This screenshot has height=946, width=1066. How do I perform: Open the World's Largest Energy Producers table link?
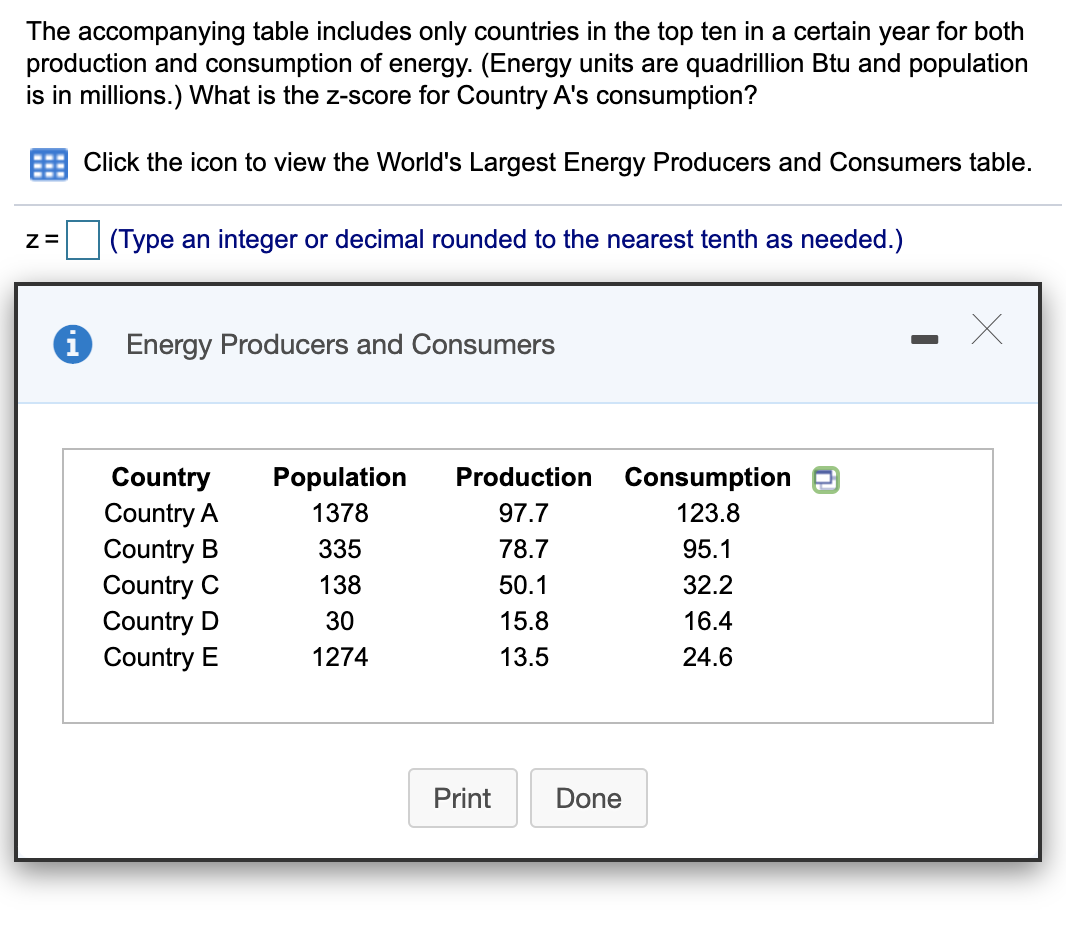[557, 163]
